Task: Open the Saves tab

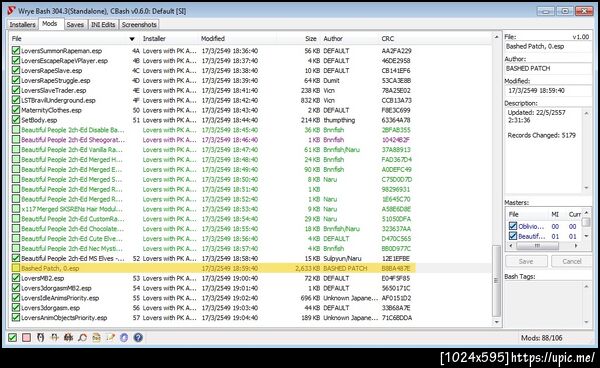Action: click(75, 24)
